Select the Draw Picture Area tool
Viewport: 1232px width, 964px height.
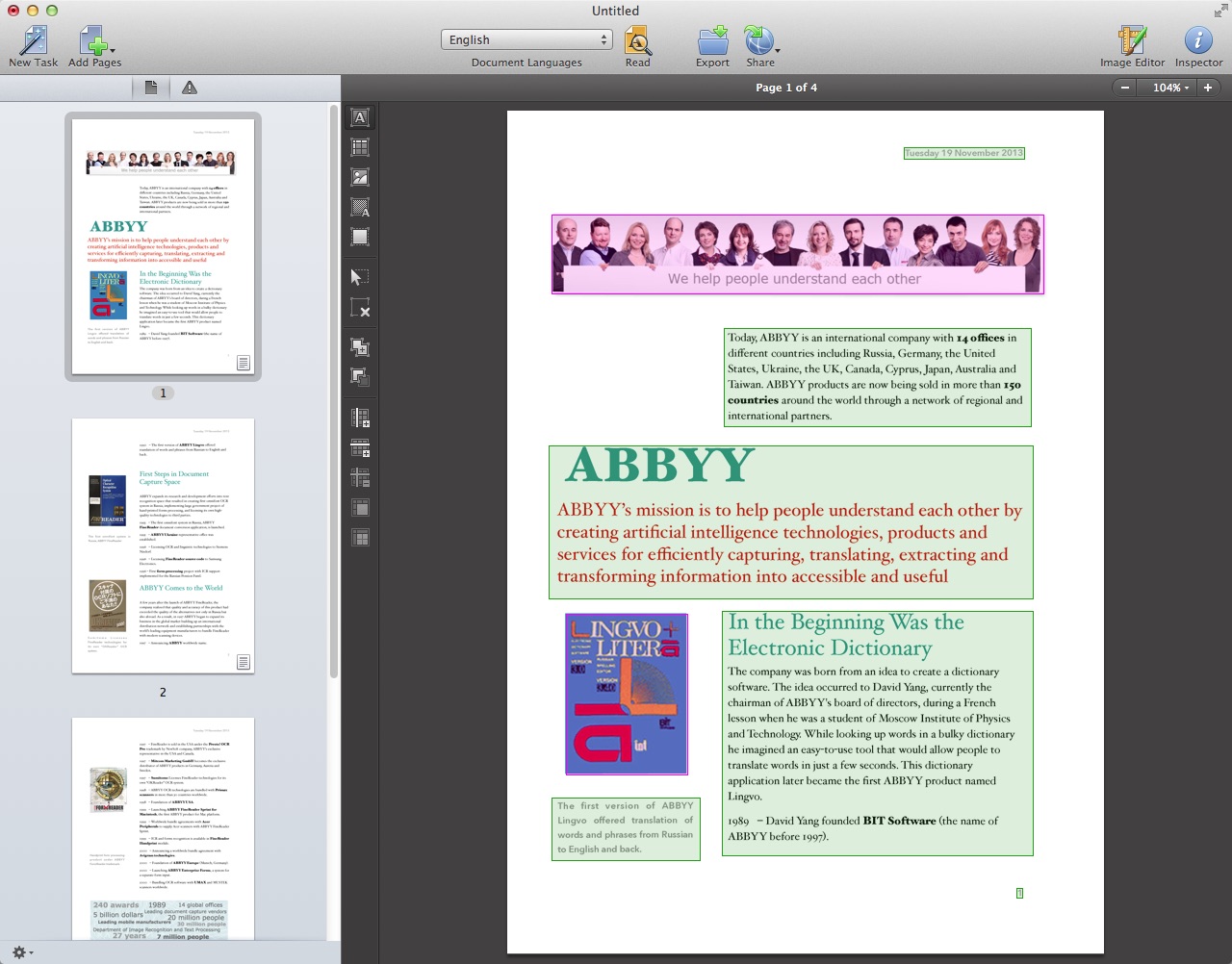click(x=360, y=177)
